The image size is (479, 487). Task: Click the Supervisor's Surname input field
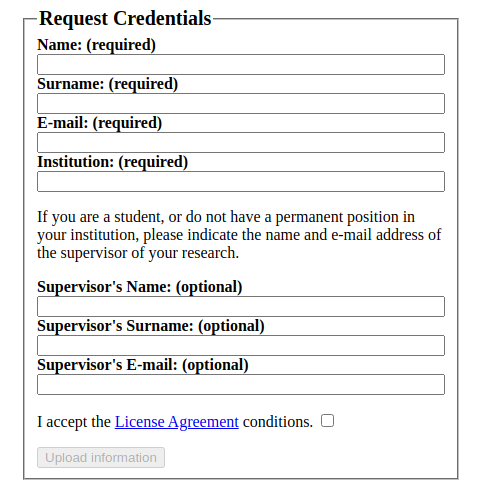[241, 345]
